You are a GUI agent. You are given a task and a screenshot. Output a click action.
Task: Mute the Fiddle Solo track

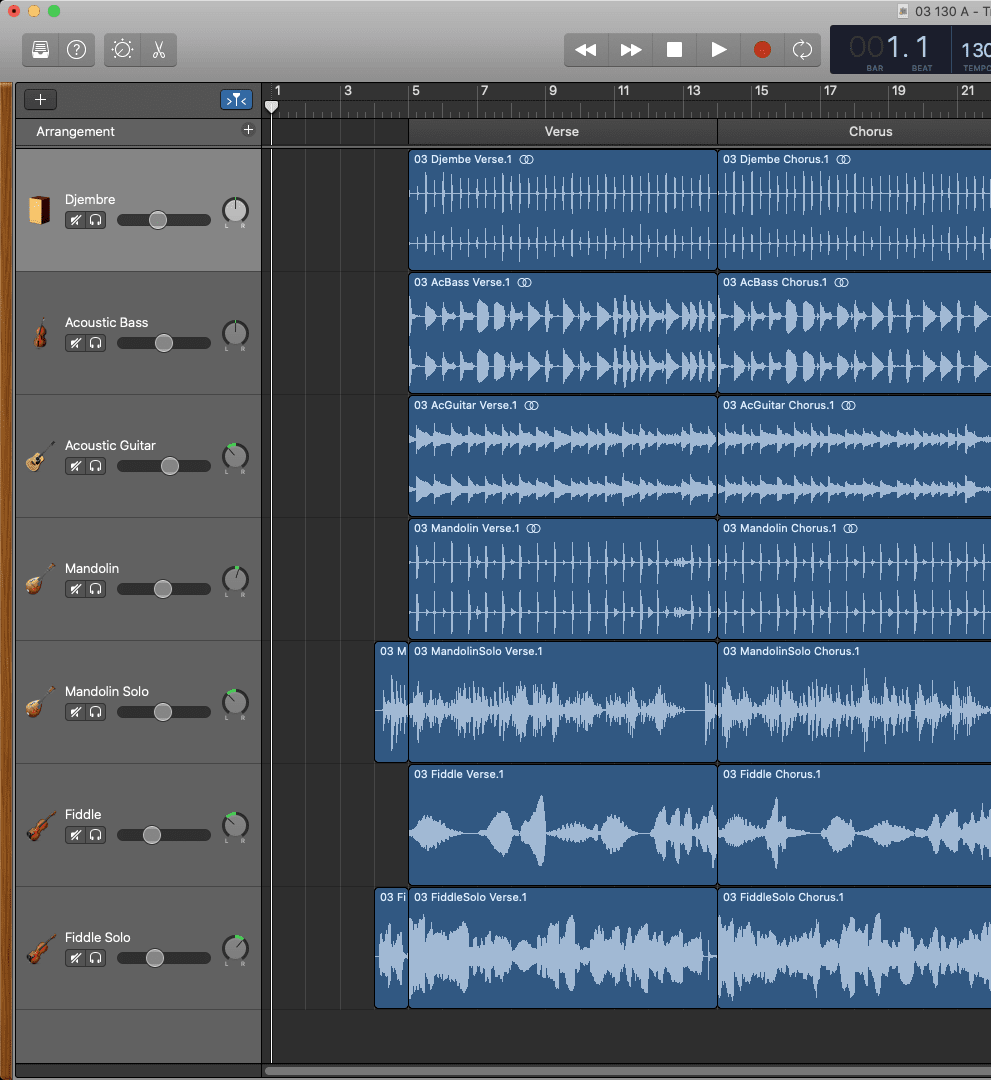click(75, 958)
